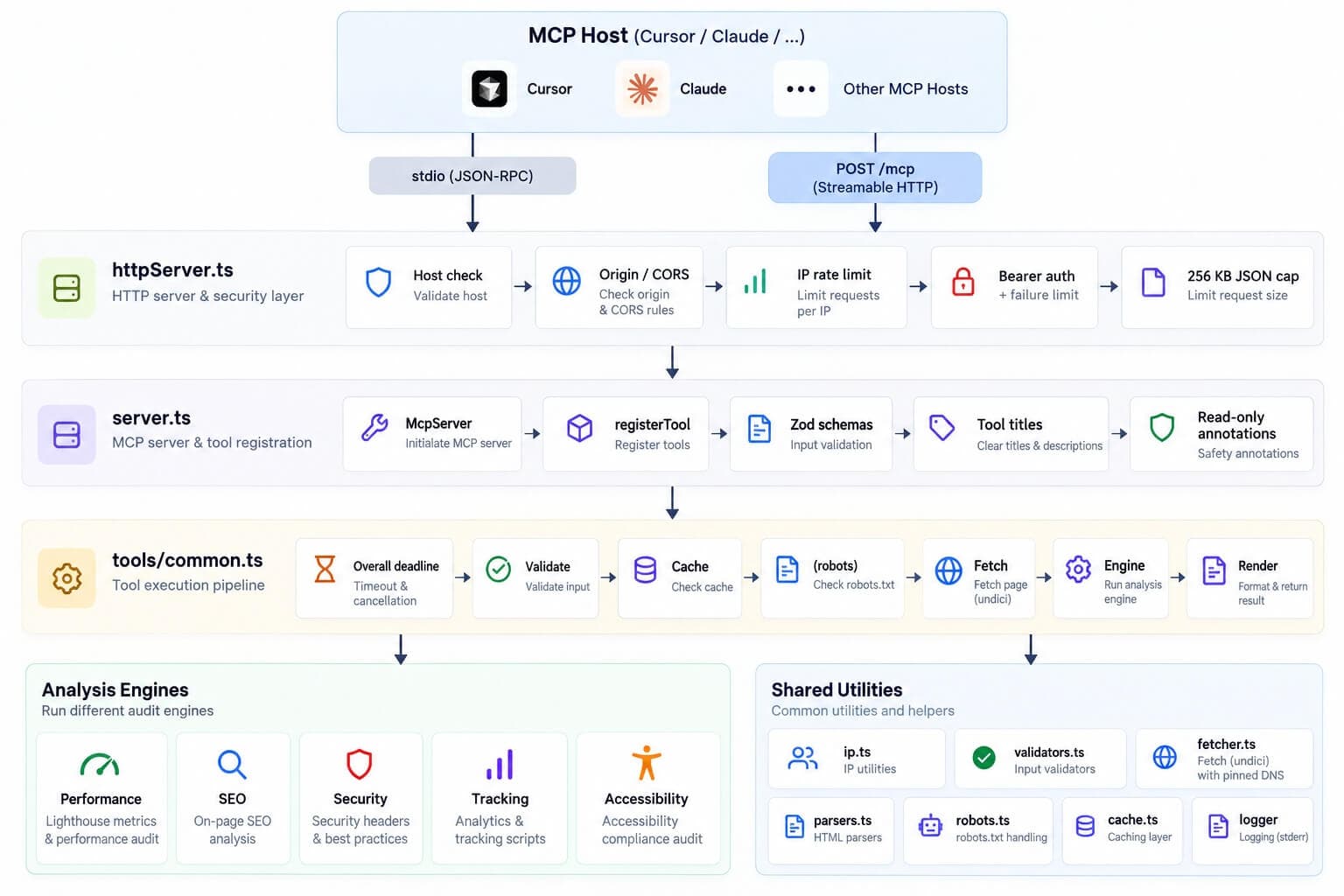Click the "POST /mcp (Streamable HTTP)" label
Image resolution: width=1344 pixels, height=896 pixels.
[x=875, y=178]
